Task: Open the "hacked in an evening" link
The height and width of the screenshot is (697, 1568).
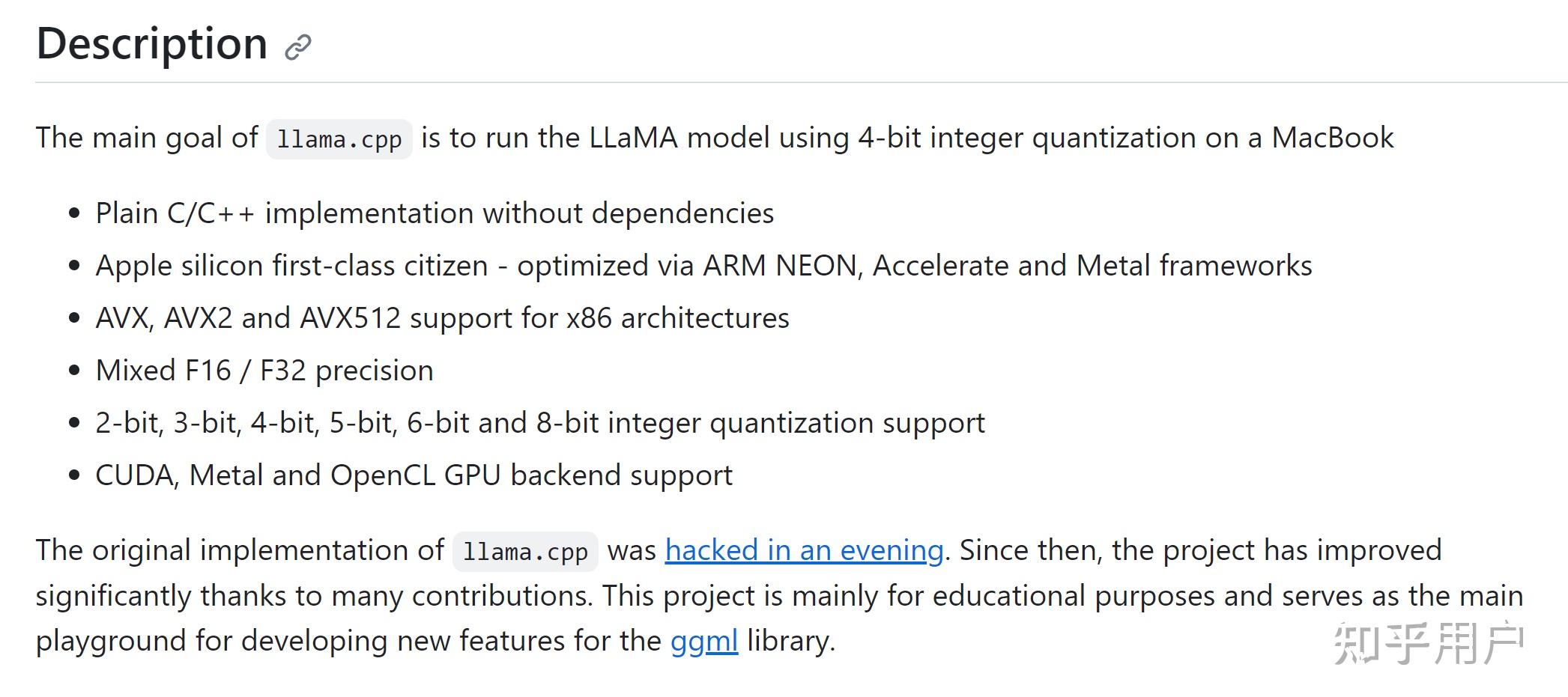Action: tap(804, 550)
